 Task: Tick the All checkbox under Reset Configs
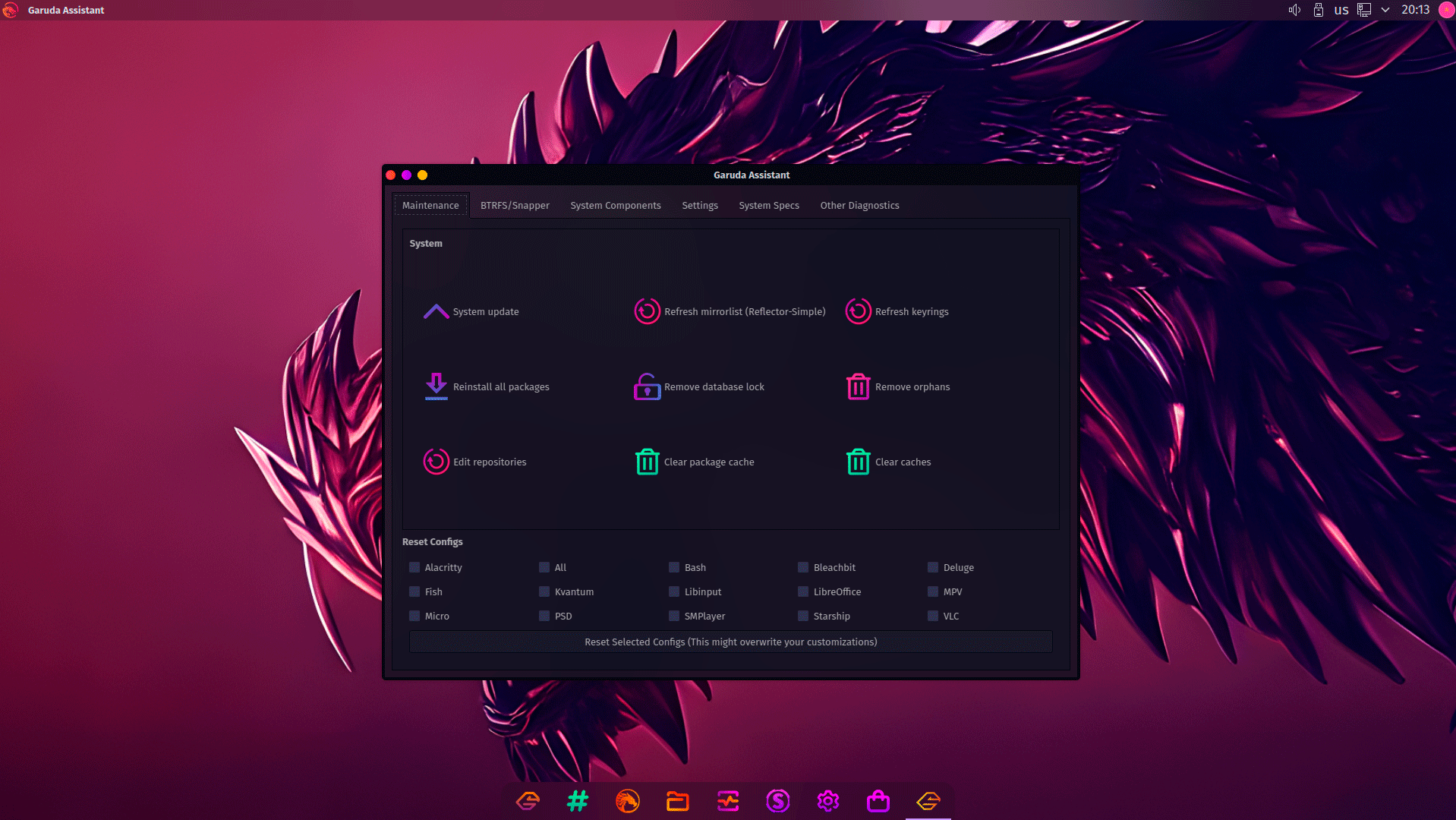pos(544,567)
